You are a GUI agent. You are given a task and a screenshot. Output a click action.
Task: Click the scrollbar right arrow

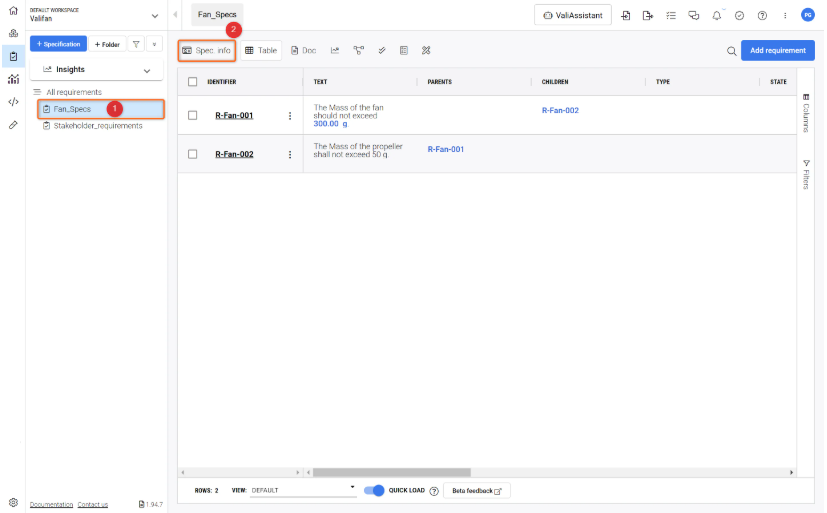791,472
